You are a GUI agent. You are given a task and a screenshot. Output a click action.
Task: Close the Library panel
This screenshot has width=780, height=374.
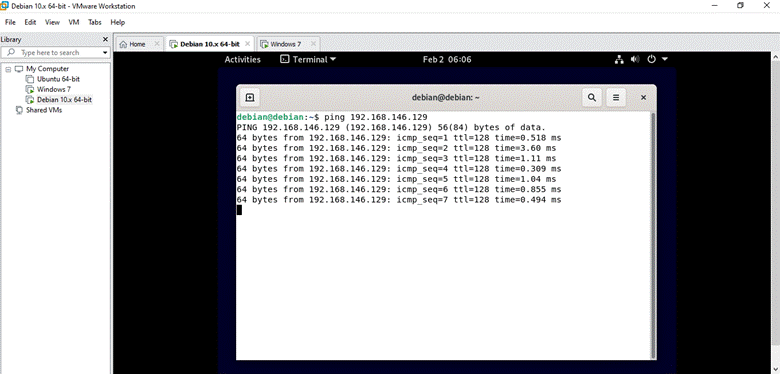(105, 39)
